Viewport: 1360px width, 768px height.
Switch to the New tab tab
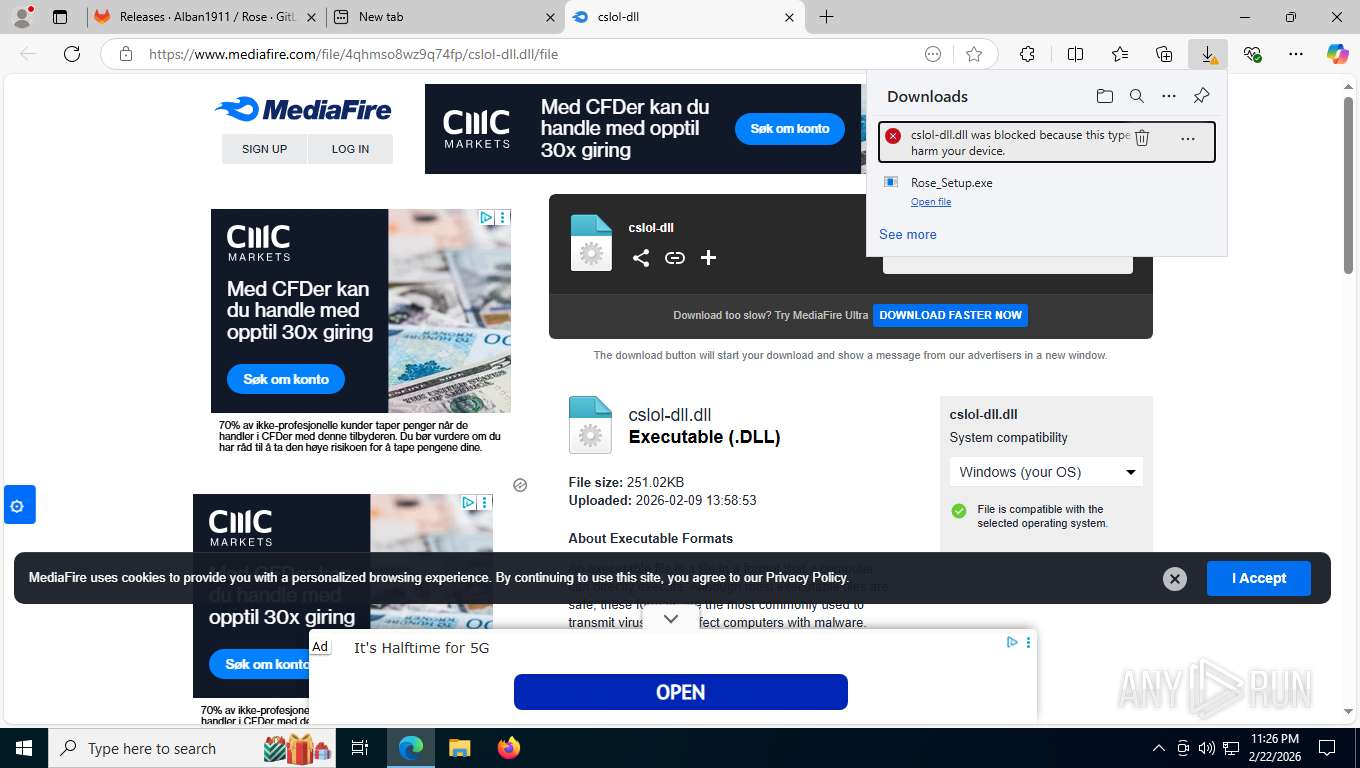(445, 17)
